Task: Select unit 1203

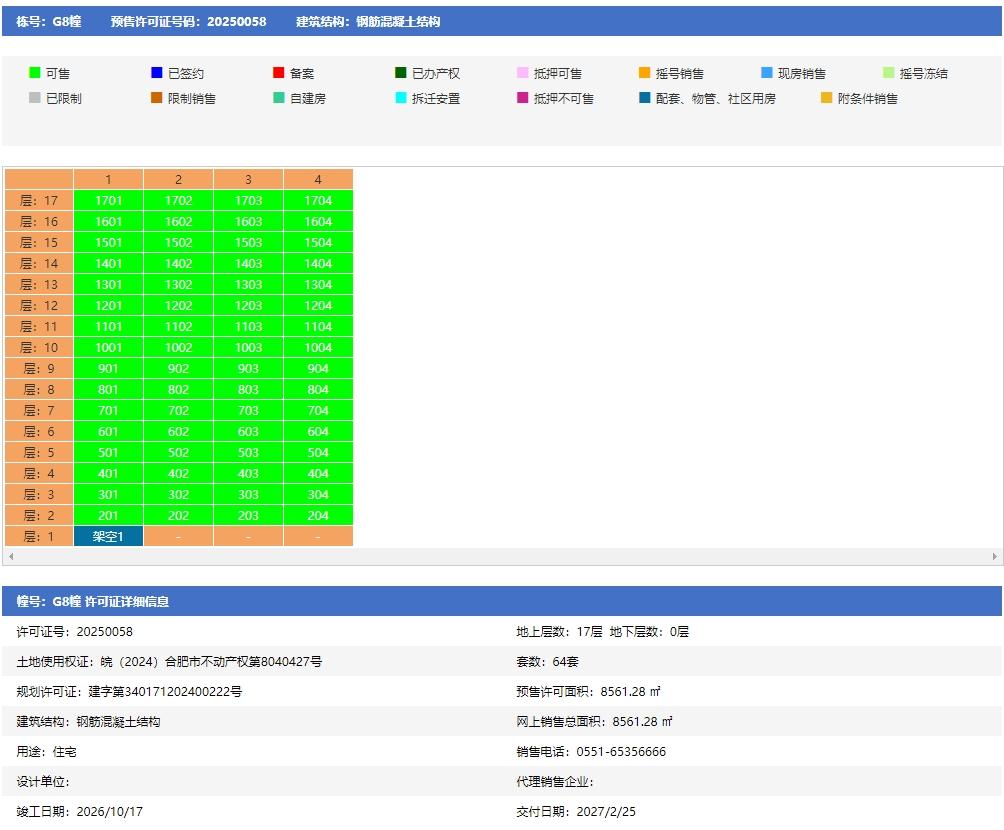Action: click(x=248, y=305)
